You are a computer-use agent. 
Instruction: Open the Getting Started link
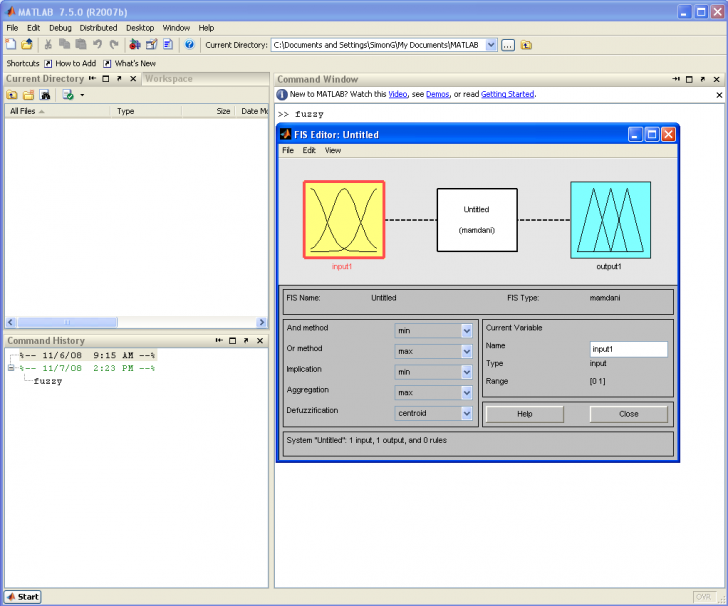(507, 94)
